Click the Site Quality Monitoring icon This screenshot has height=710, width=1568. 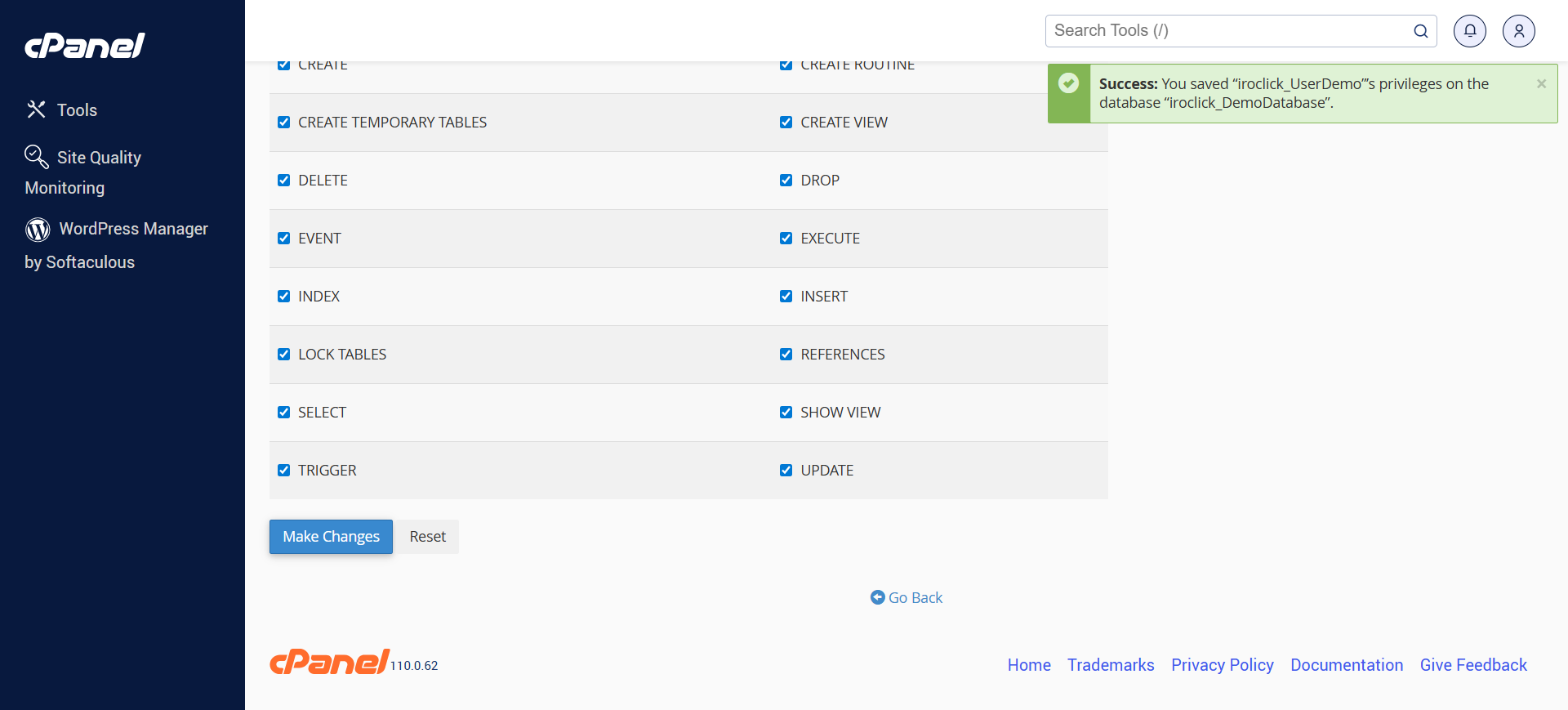click(36, 156)
